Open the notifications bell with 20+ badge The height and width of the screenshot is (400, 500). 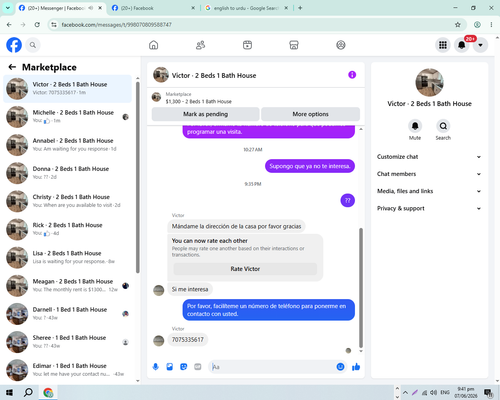[x=462, y=45]
